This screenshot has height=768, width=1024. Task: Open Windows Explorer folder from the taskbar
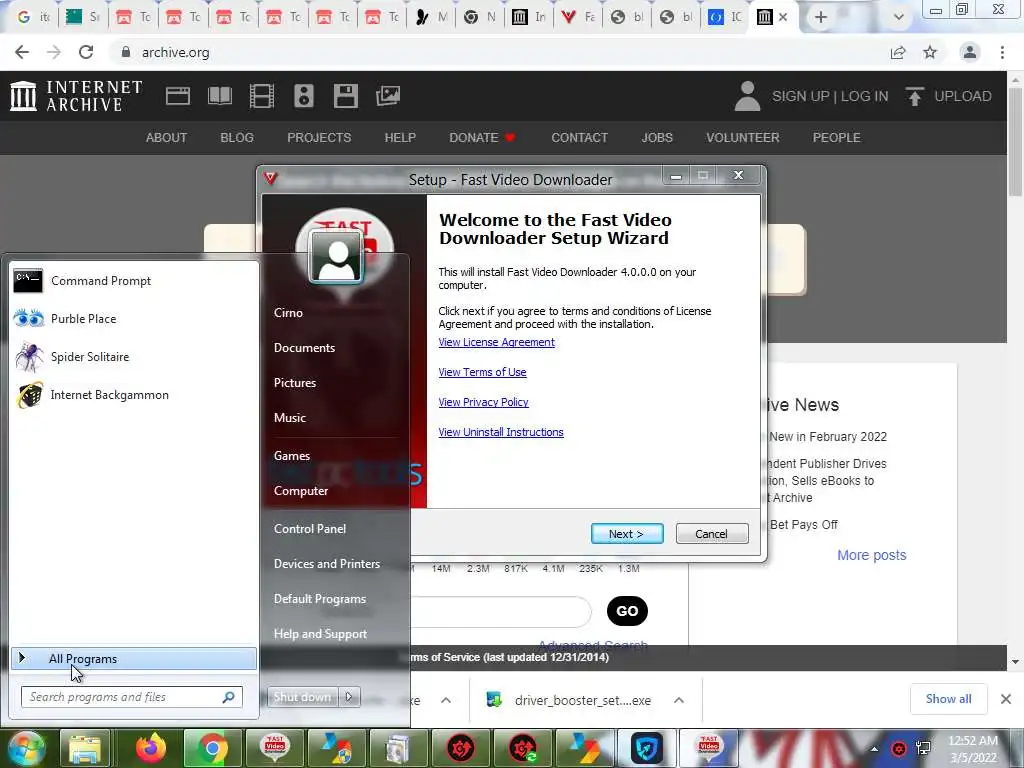tap(86, 748)
